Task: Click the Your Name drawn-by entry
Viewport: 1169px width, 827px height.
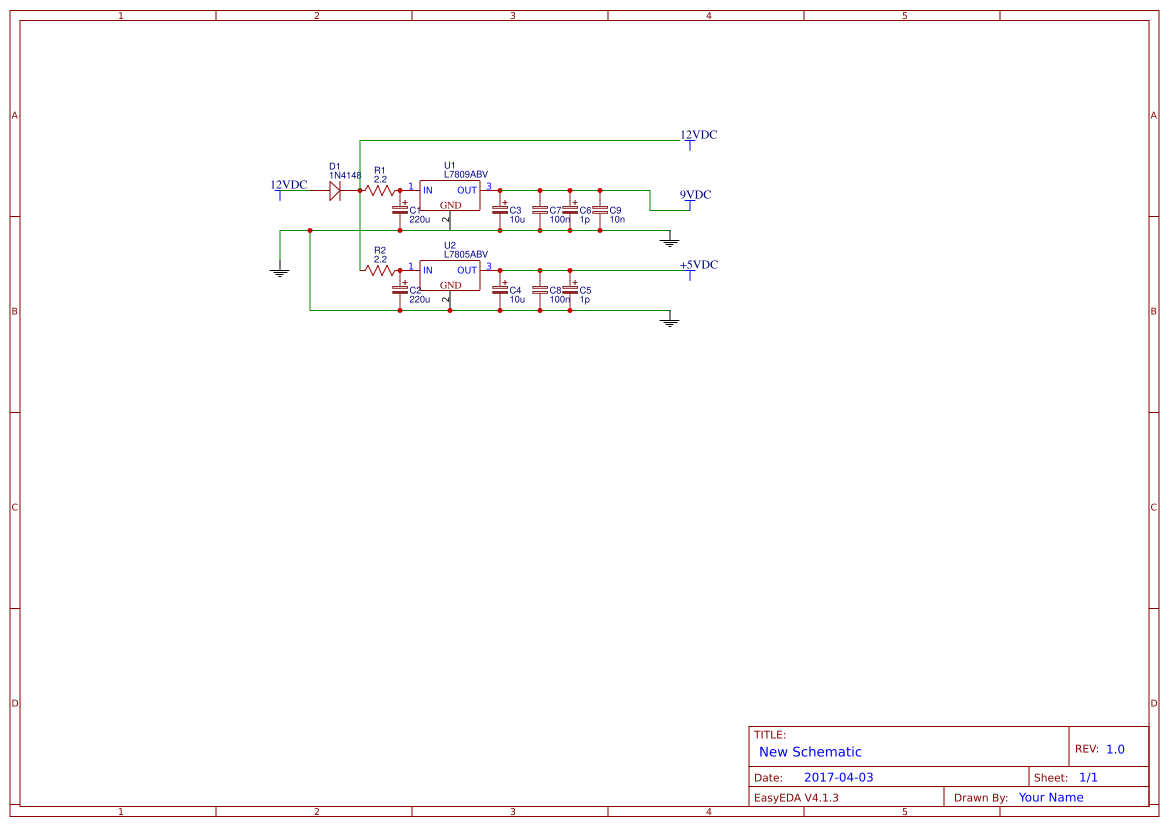Action: (1050, 797)
